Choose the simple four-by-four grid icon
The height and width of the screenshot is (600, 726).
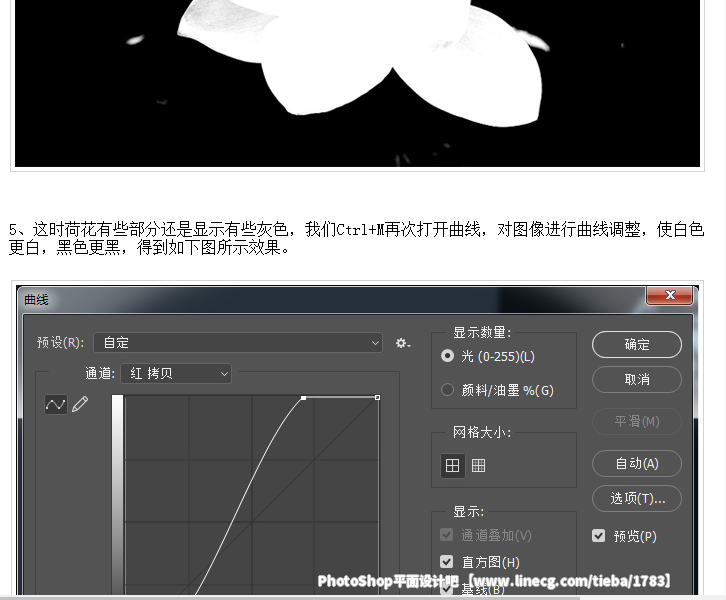(x=452, y=465)
